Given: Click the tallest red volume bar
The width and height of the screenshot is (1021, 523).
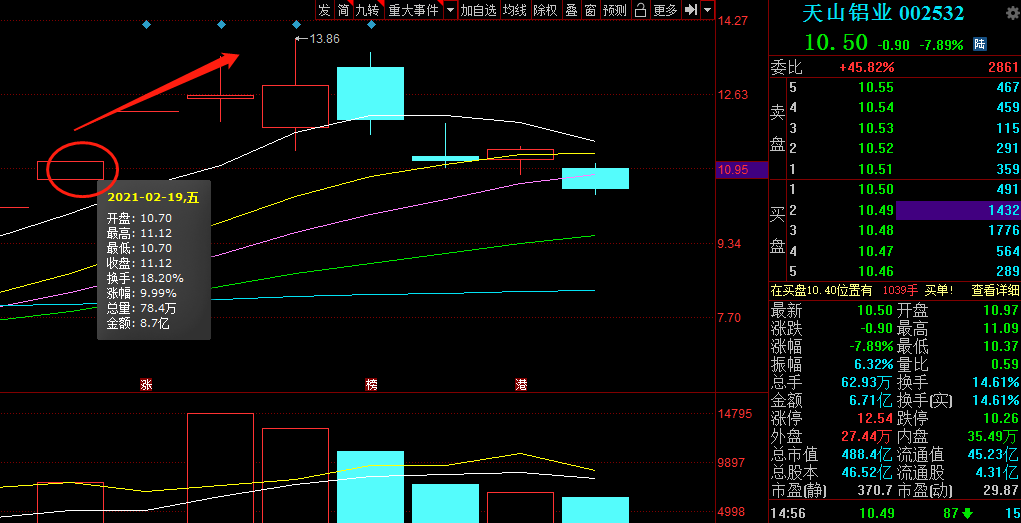Looking at the screenshot, I should pyautogui.click(x=220, y=468).
